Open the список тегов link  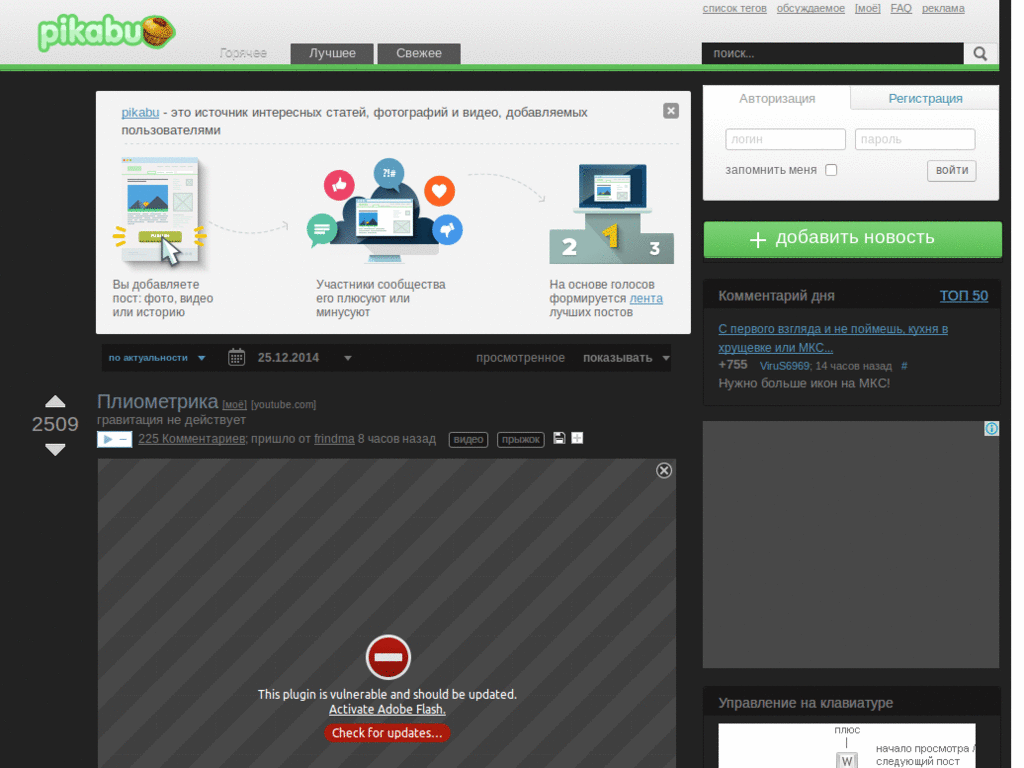click(734, 8)
